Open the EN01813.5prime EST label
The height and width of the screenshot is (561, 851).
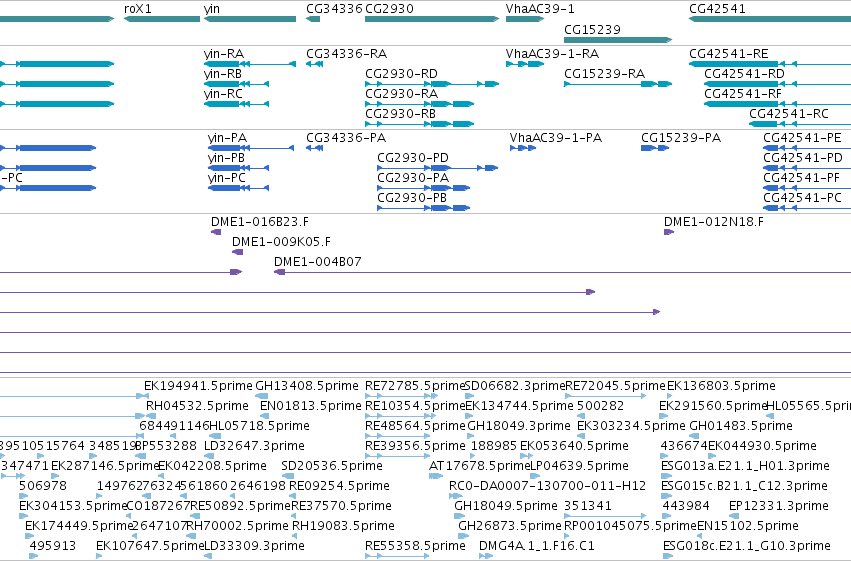tap(310, 406)
